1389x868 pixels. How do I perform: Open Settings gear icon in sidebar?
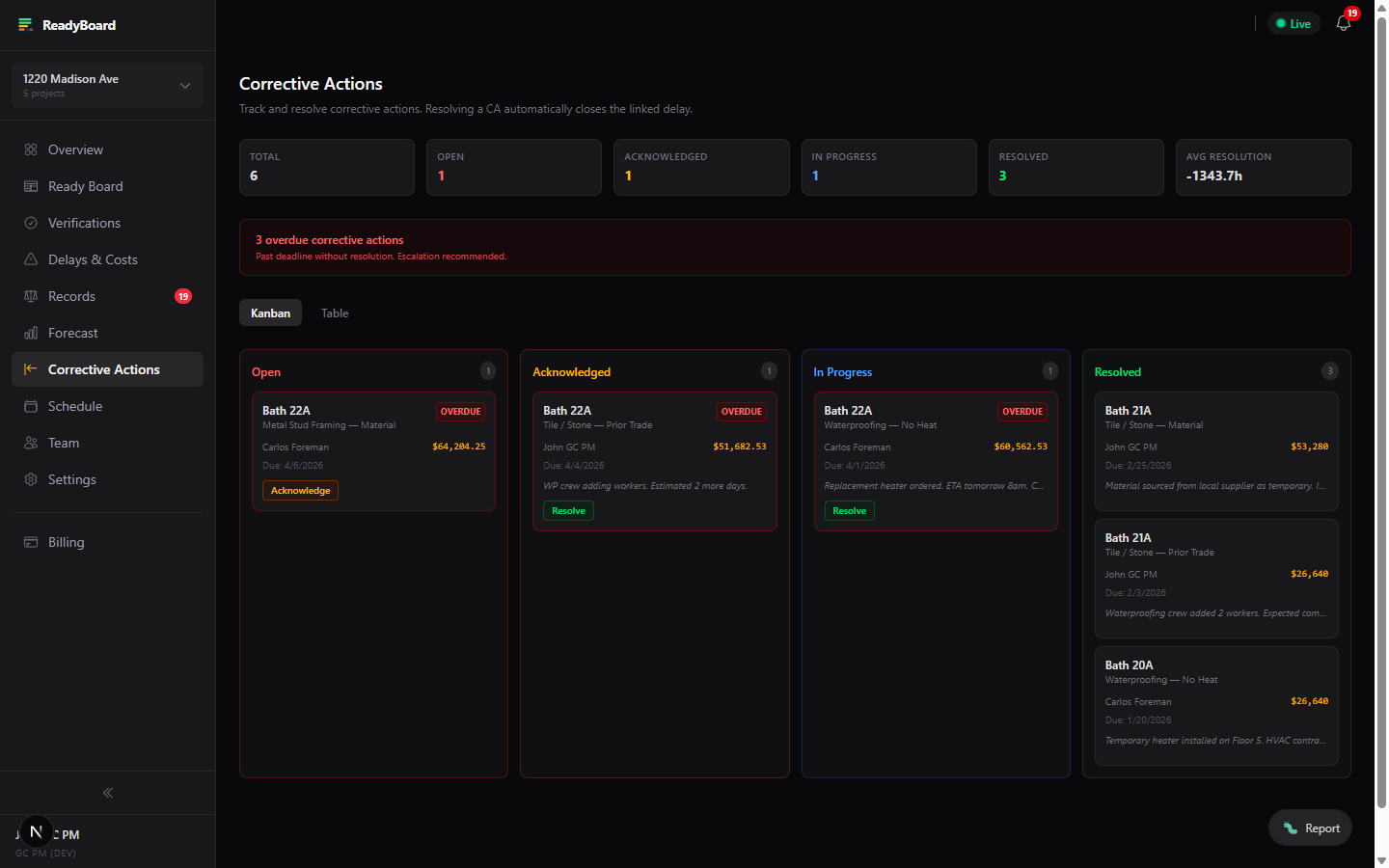31,479
